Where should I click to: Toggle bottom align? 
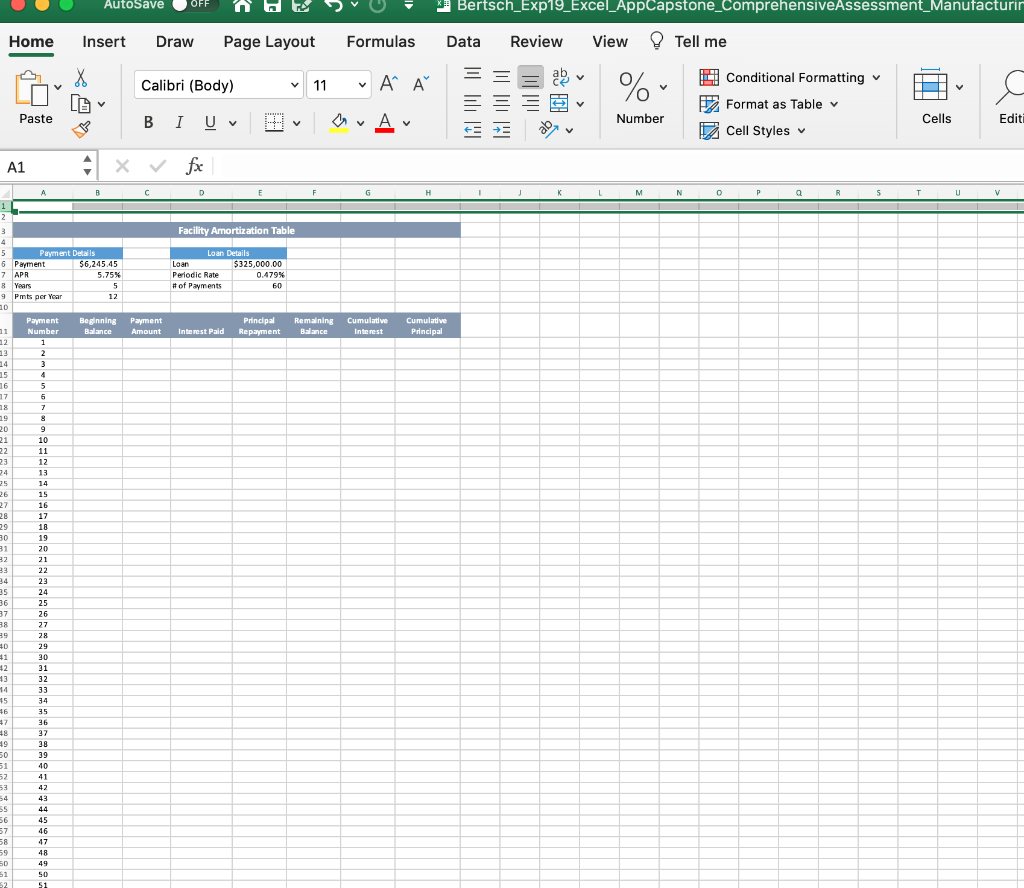530,77
